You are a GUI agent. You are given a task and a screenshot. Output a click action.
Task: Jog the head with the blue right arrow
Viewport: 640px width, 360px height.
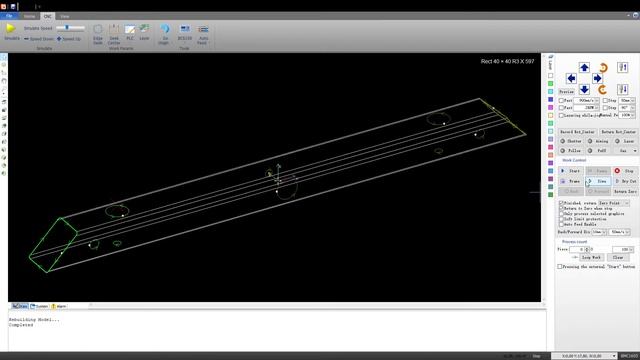click(597, 78)
